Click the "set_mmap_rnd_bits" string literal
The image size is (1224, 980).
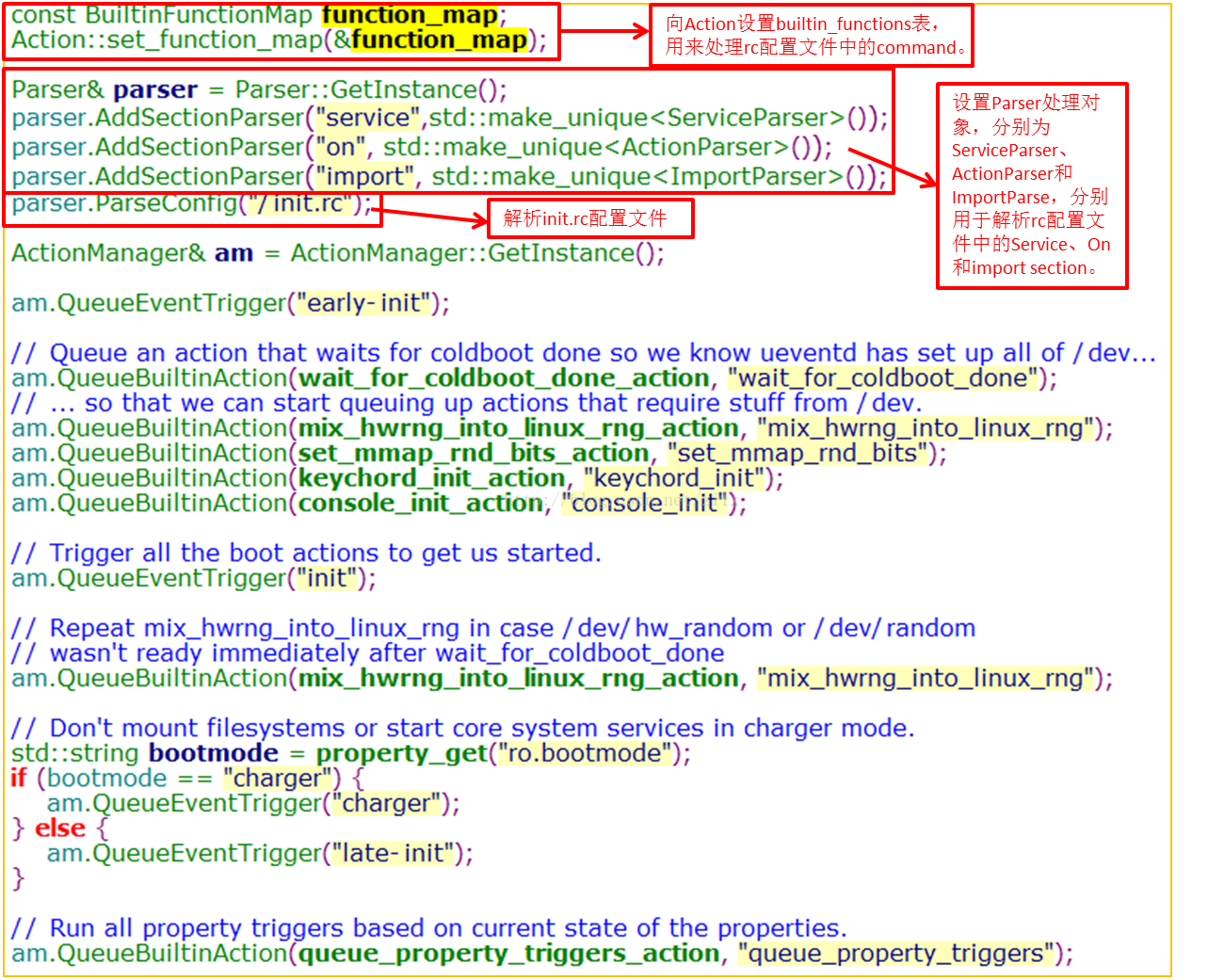(798, 454)
